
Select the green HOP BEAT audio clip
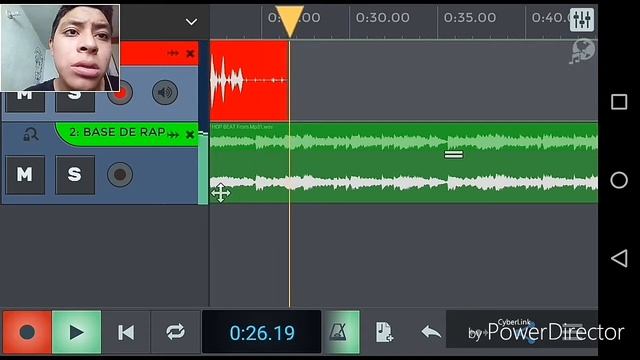[x=404, y=162]
